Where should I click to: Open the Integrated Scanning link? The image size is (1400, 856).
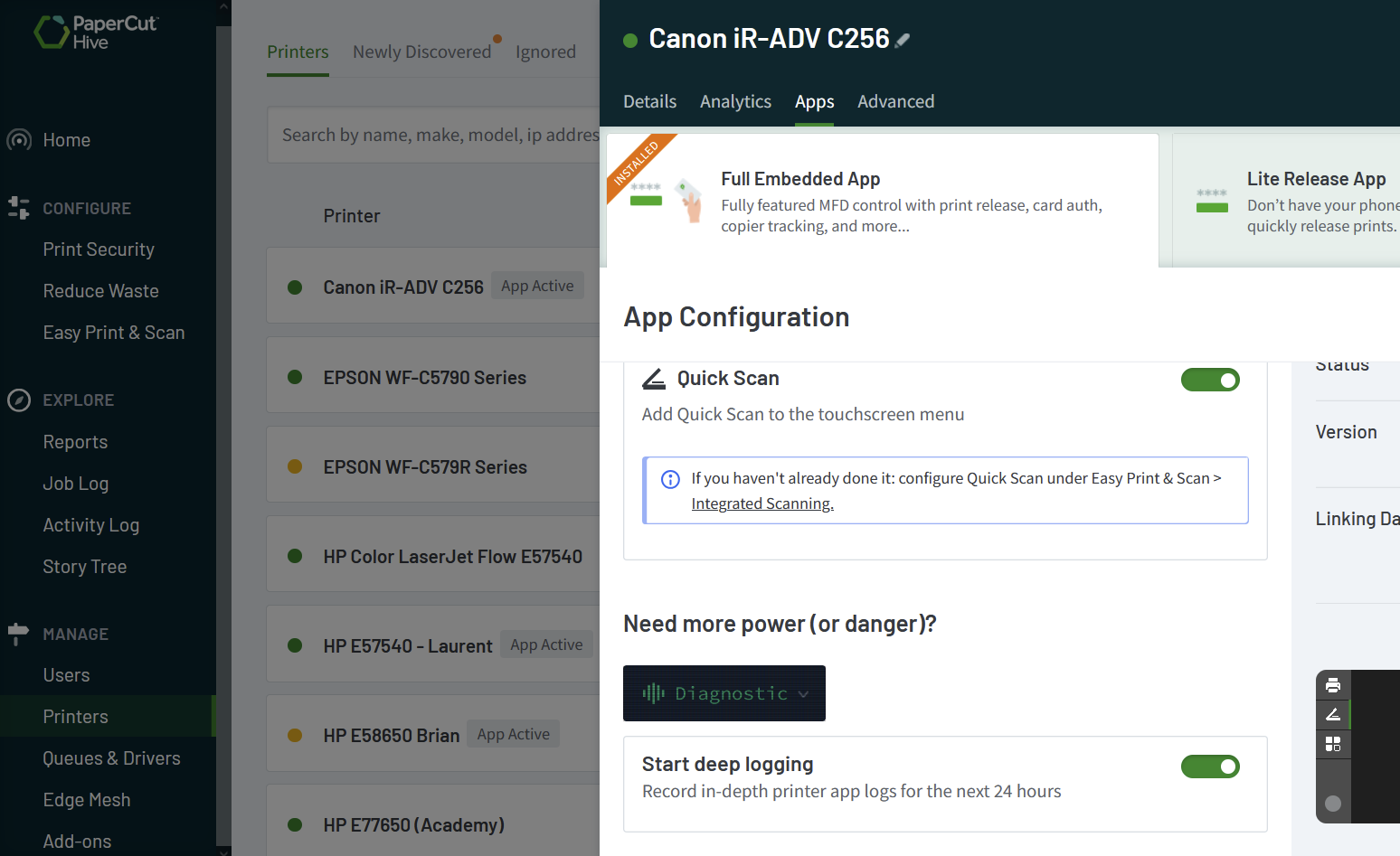coord(762,504)
